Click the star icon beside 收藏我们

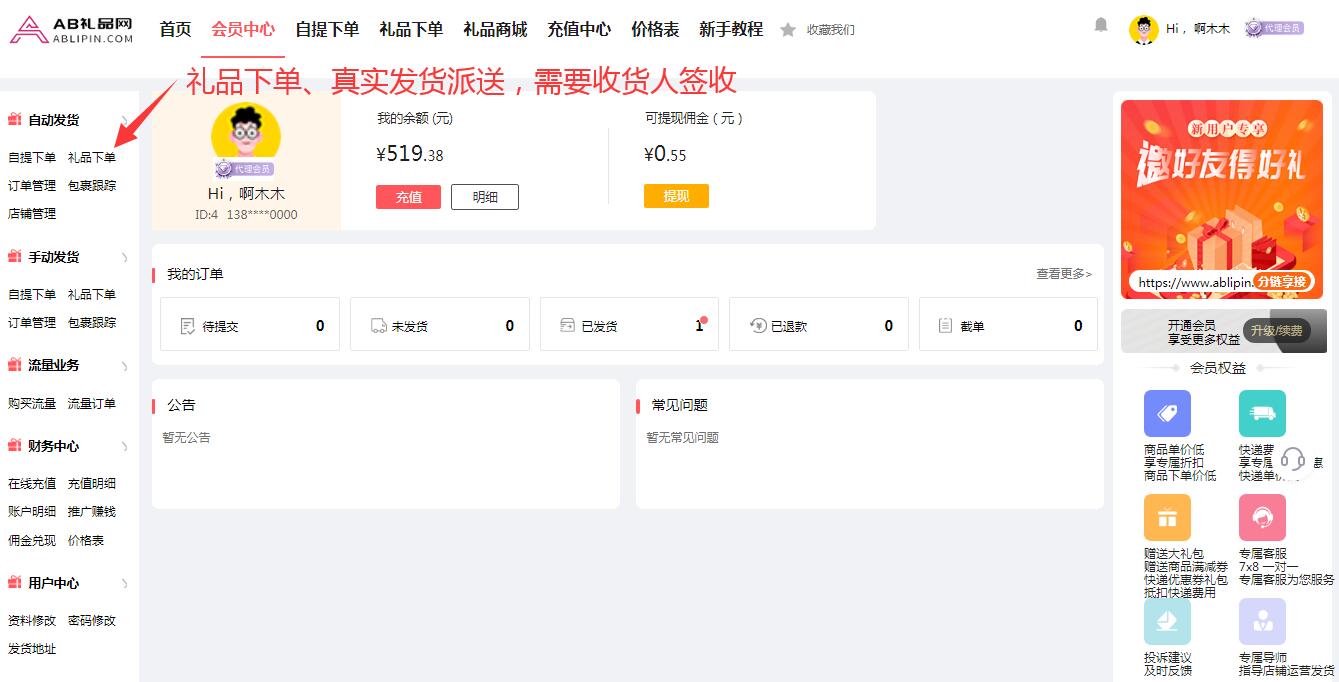(x=788, y=30)
